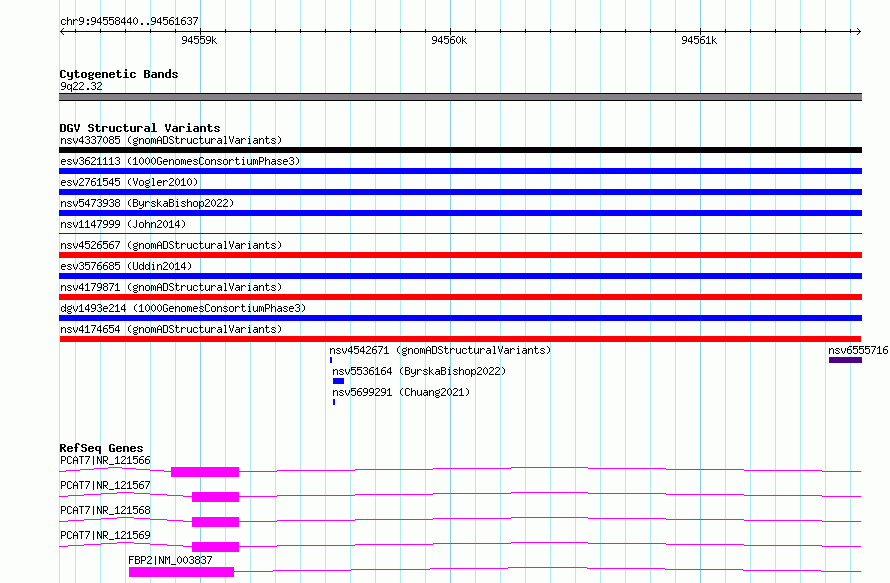Screen dimensions: 890x583
Task: Open the PCAT7|NR_121567 transcript label
Action: tap(105, 485)
